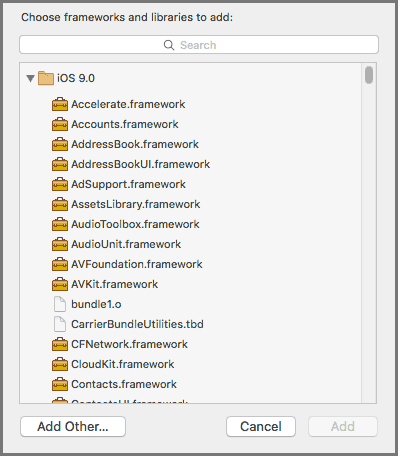Click the Accelerate.framework toolbox icon
This screenshot has height=456, width=398.
tap(60, 104)
